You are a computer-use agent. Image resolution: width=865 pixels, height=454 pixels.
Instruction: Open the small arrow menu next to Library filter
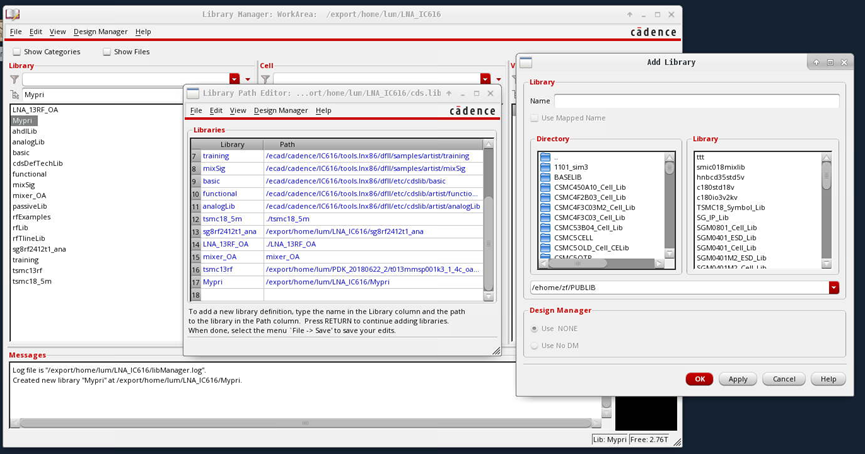248,79
